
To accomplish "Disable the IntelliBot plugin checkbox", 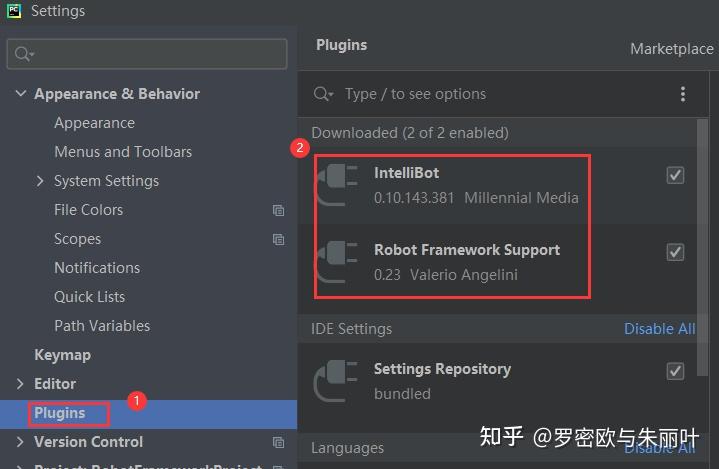I will pyautogui.click(x=675, y=175).
